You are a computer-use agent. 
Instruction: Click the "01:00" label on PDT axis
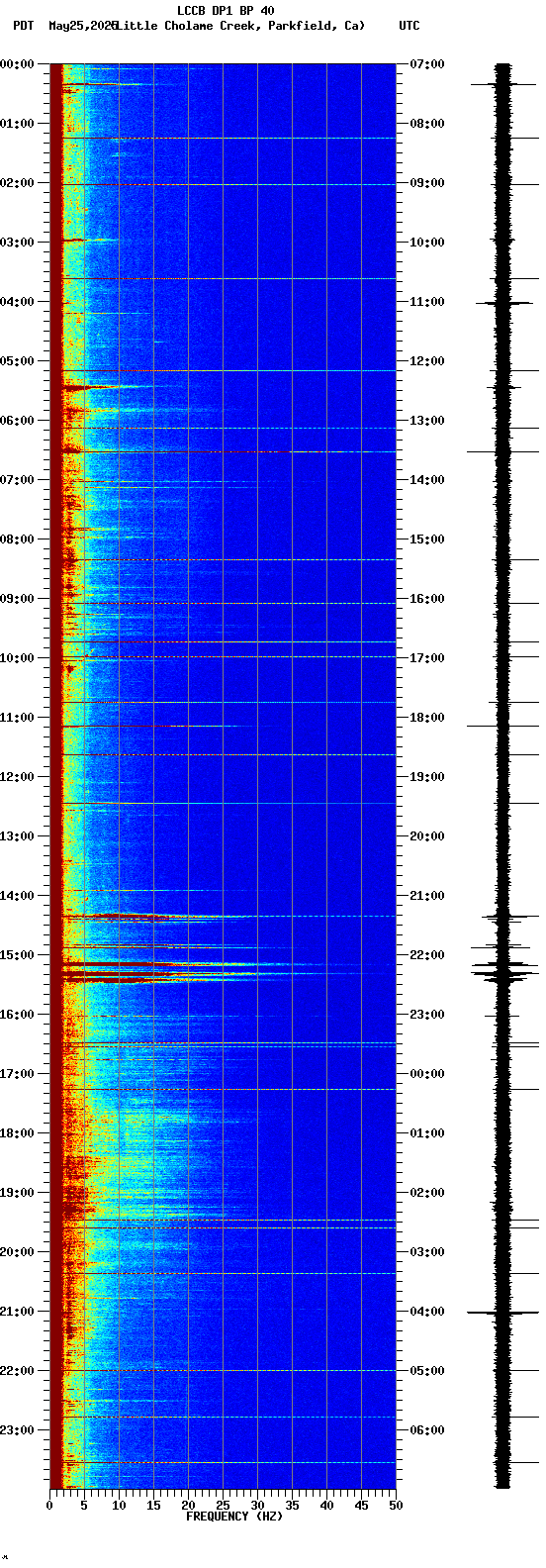click(x=17, y=124)
